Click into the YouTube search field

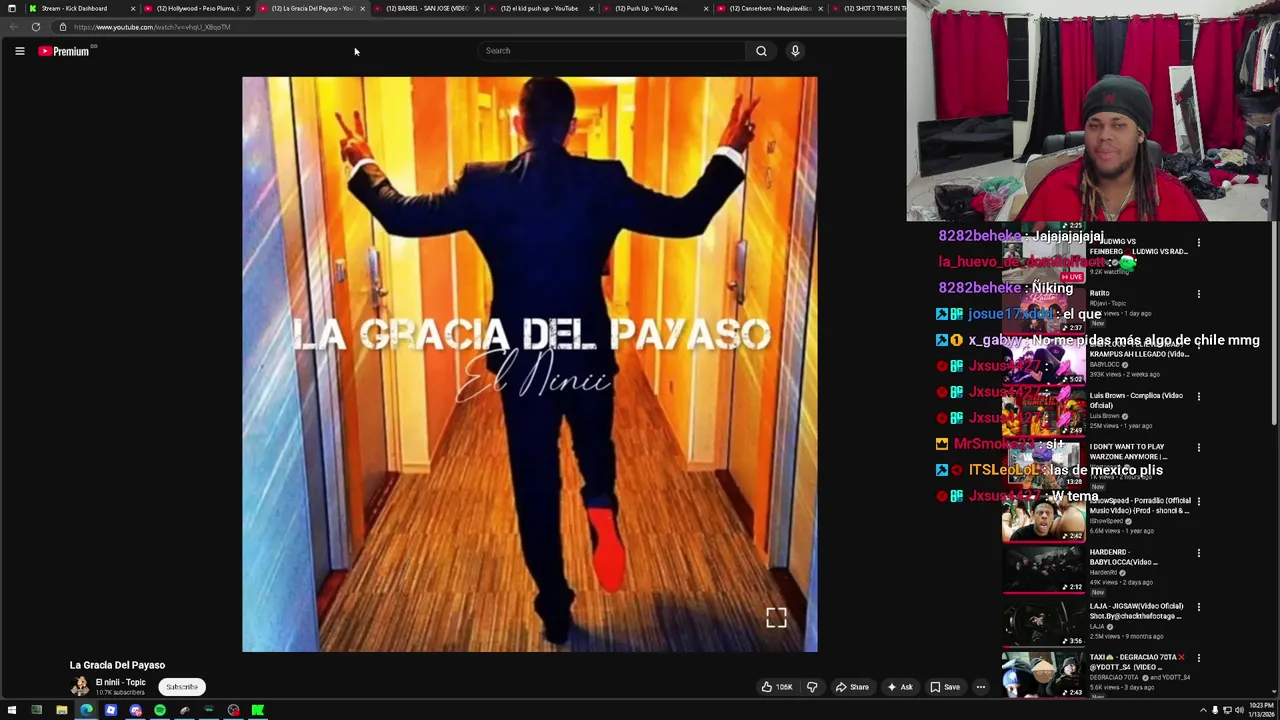(x=612, y=51)
